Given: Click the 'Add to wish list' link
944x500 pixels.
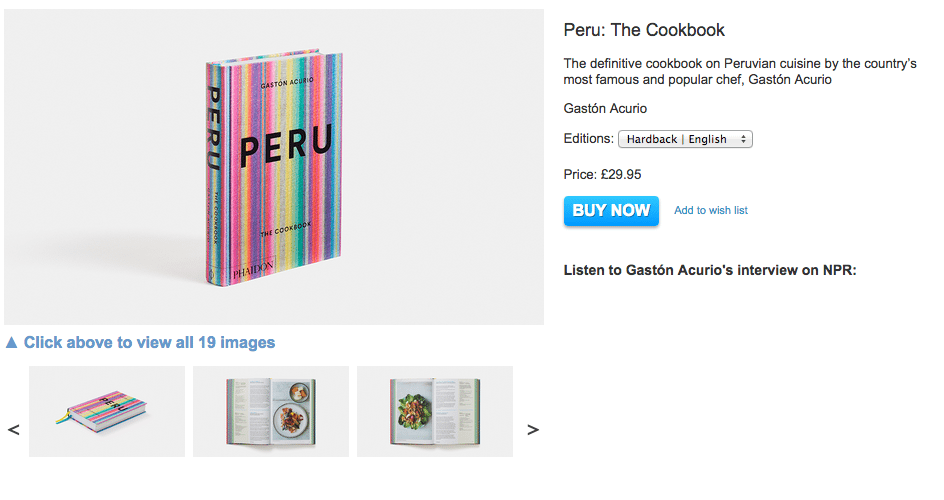Looking at the screenshot, I should pyautogui.click(x=710, y=210).
